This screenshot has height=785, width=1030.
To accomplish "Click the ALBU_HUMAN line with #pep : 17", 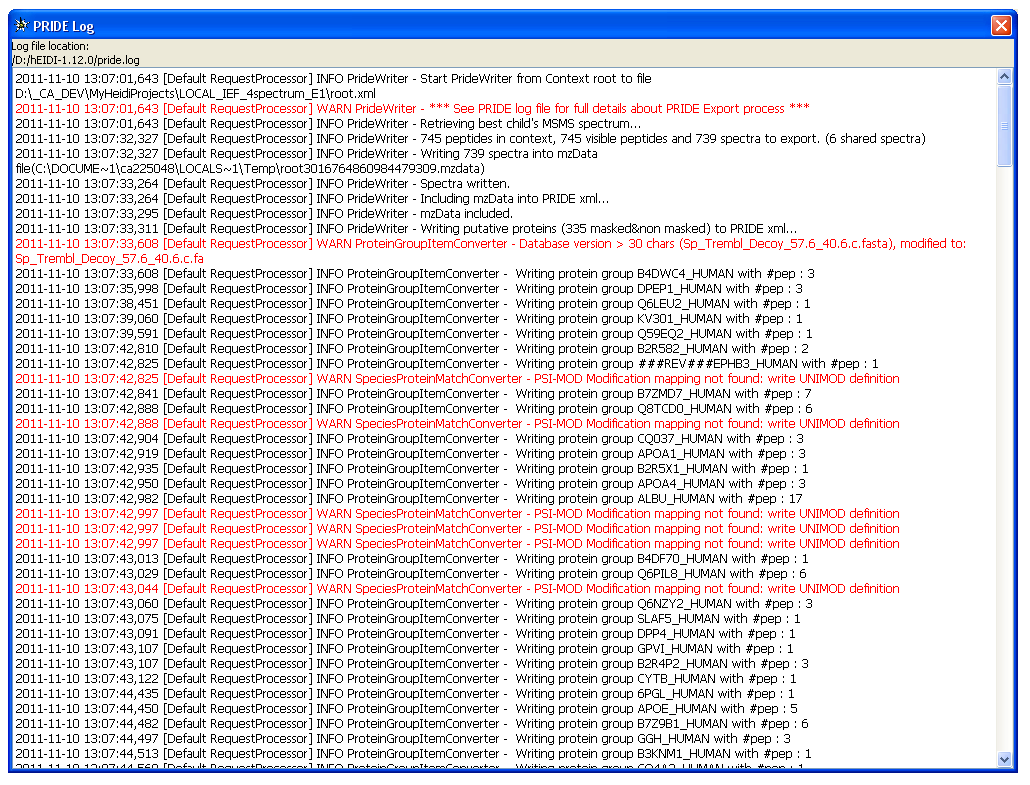I will pyautogui.click(x=408, y=498).
